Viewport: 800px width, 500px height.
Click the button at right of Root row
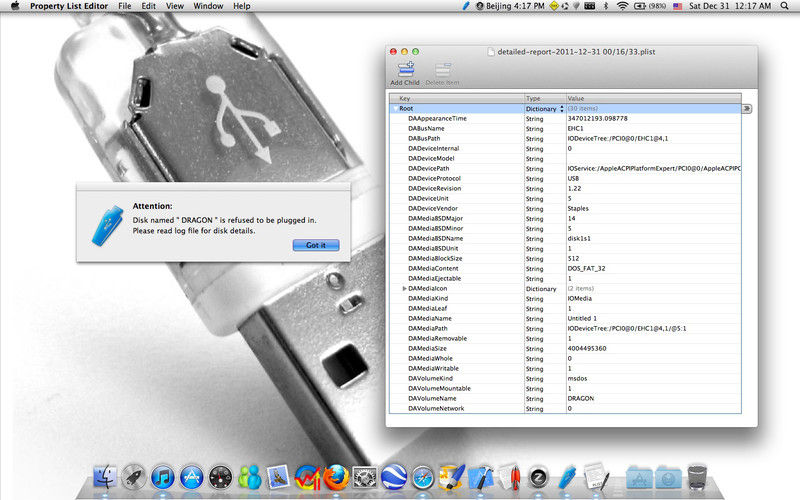747,109
